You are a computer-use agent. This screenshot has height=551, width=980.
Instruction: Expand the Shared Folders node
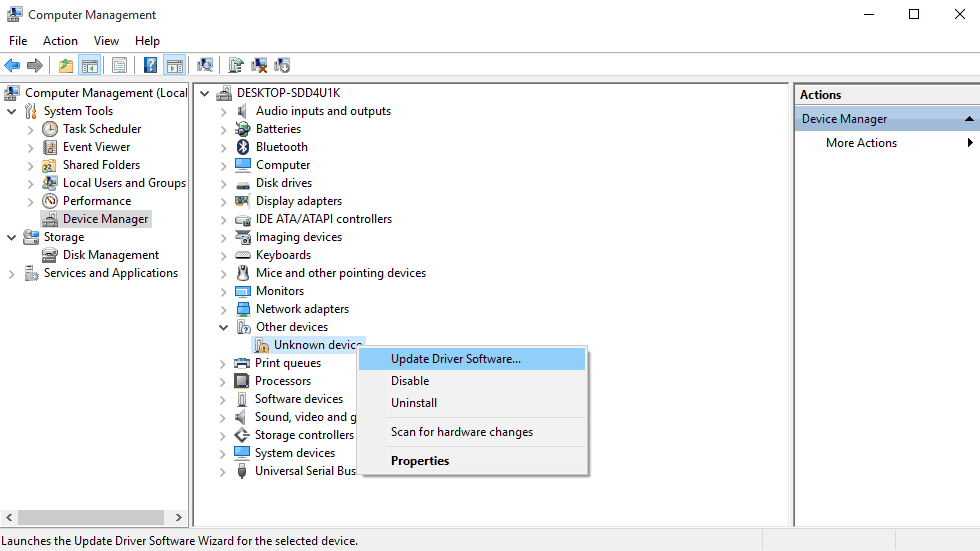pos(31,166)
